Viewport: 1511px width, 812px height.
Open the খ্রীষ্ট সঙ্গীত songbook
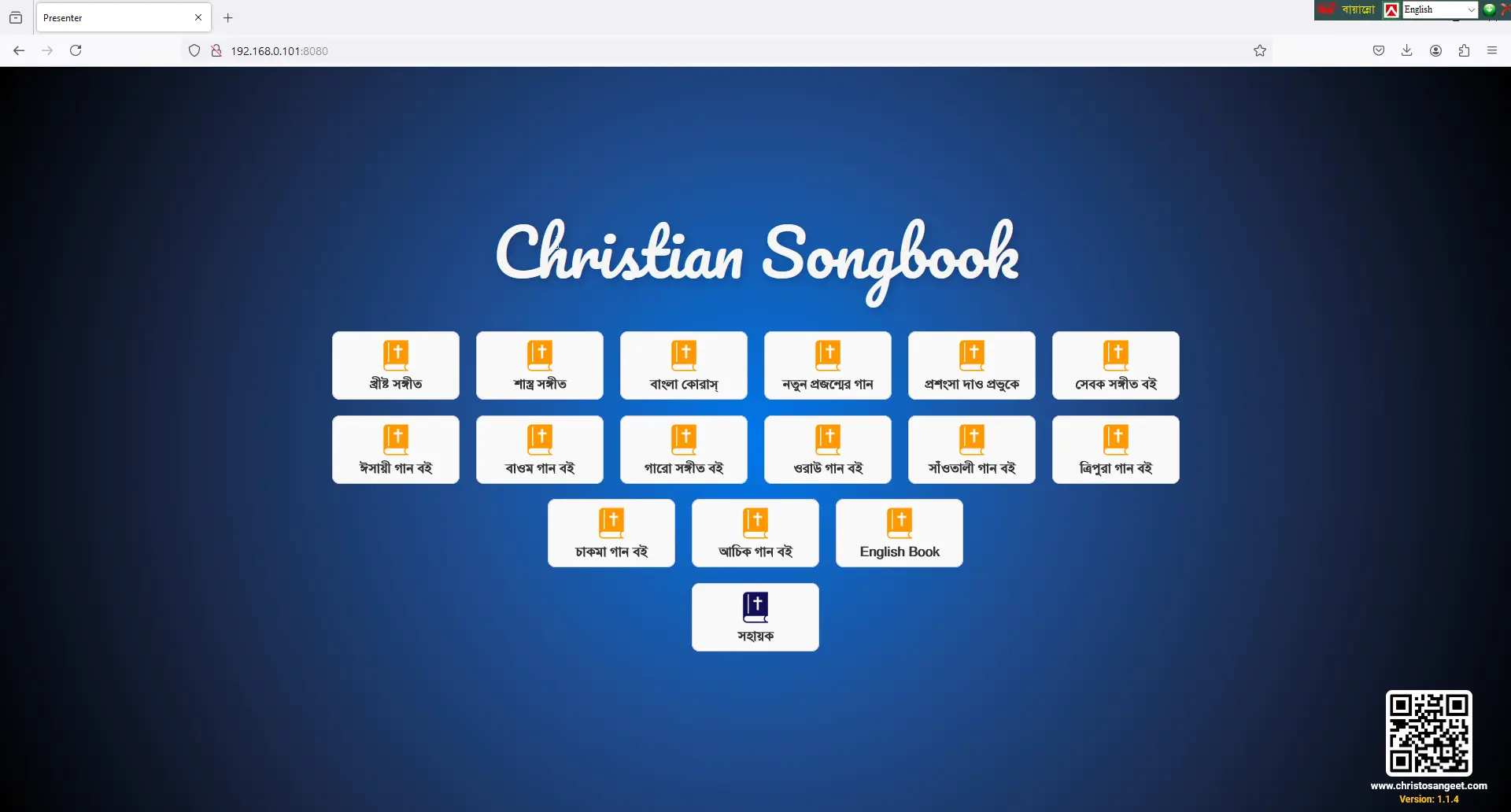pos(395,365)
